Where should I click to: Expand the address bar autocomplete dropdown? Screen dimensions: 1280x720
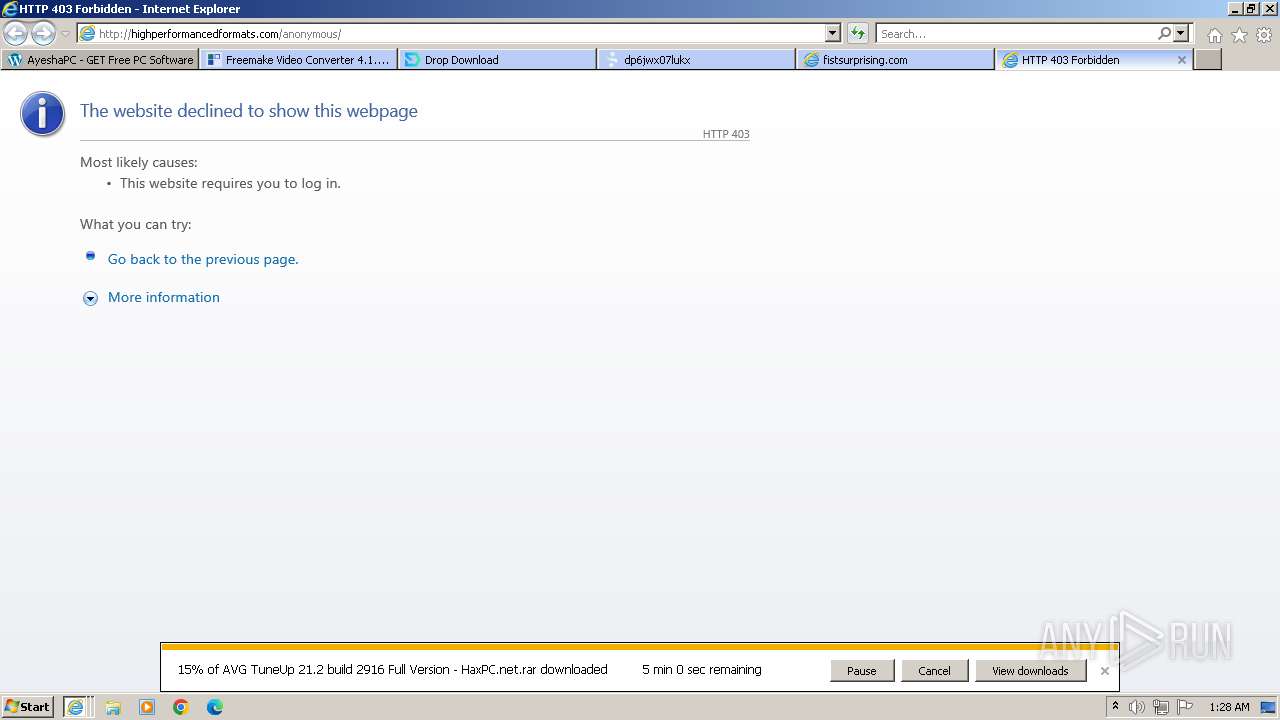(833, 34)
